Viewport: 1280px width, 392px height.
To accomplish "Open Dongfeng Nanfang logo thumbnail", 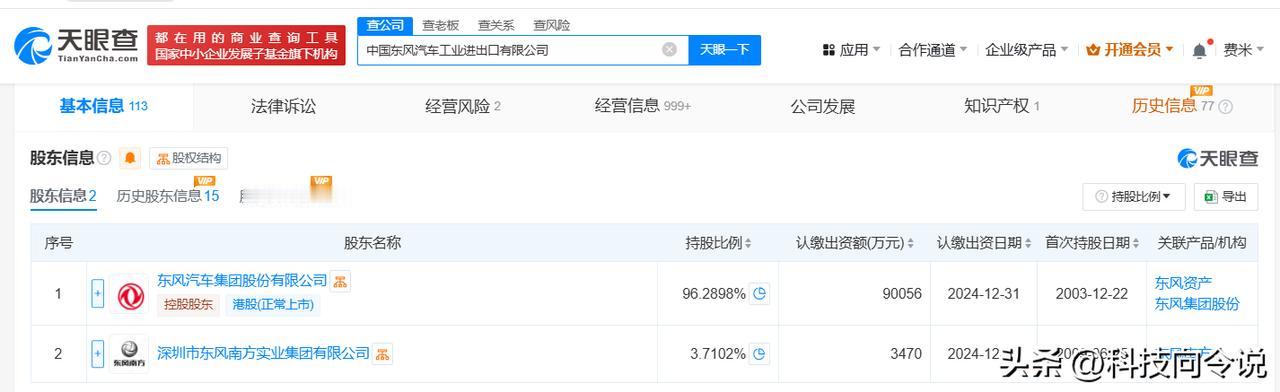I will coord(130,353).
